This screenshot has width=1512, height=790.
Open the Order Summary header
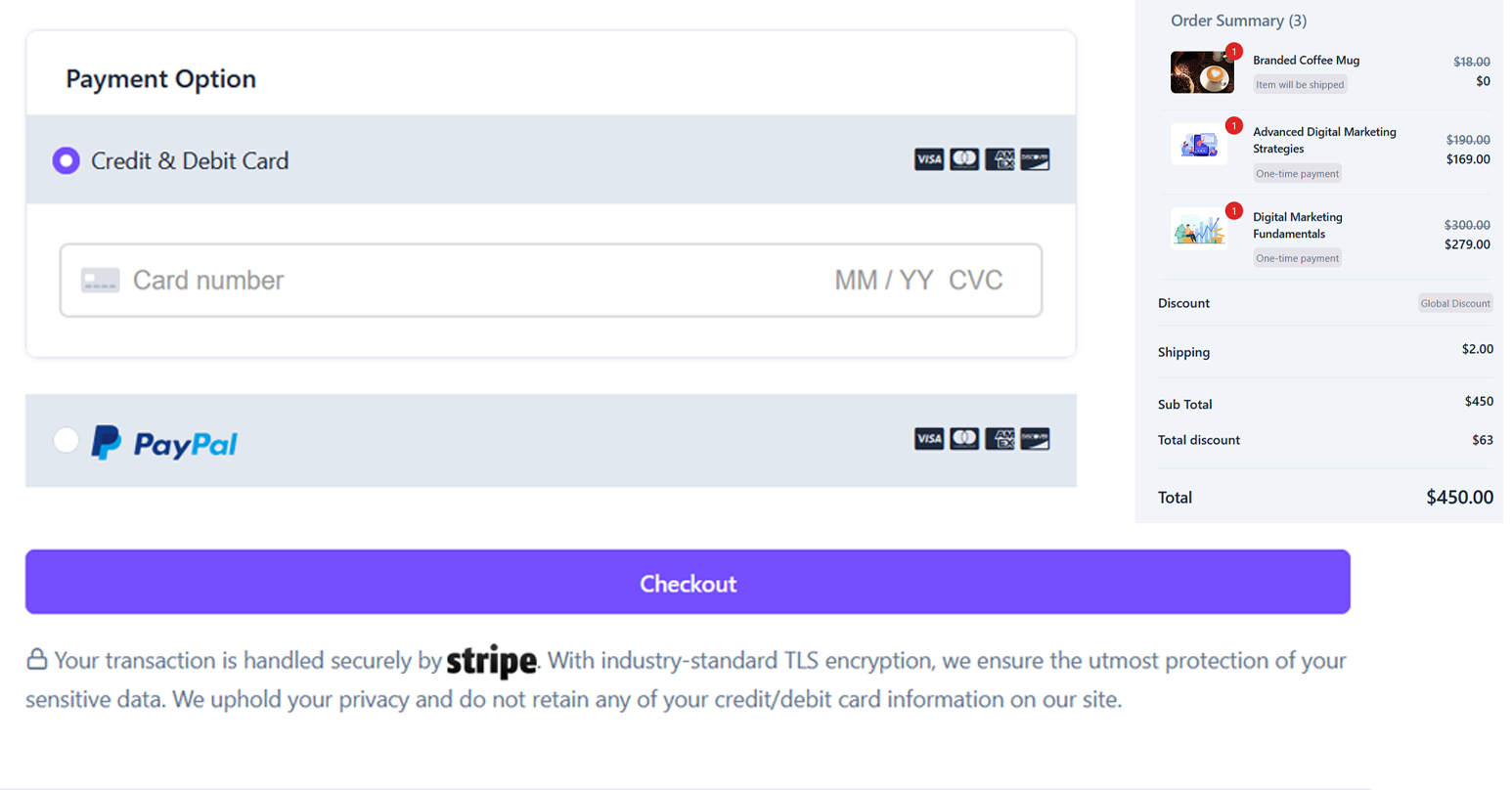pyautogui.click(x=1238, y=21)
